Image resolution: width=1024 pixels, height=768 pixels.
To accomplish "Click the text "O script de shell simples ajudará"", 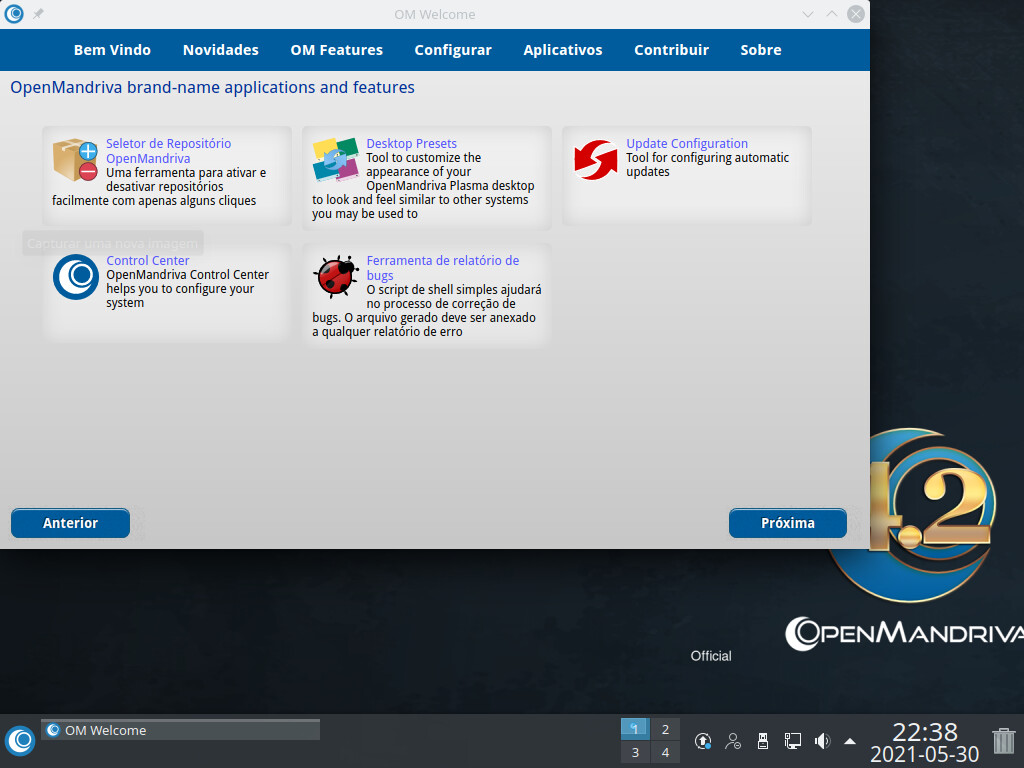I will point(454,289).
